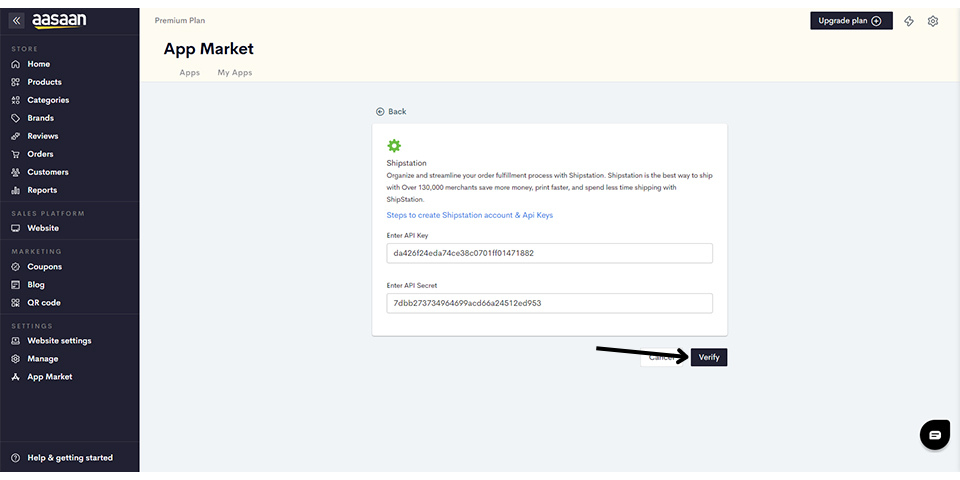This screenshot has width=960, height=480.
Task: Open Customers section
Action: [48, 172]
